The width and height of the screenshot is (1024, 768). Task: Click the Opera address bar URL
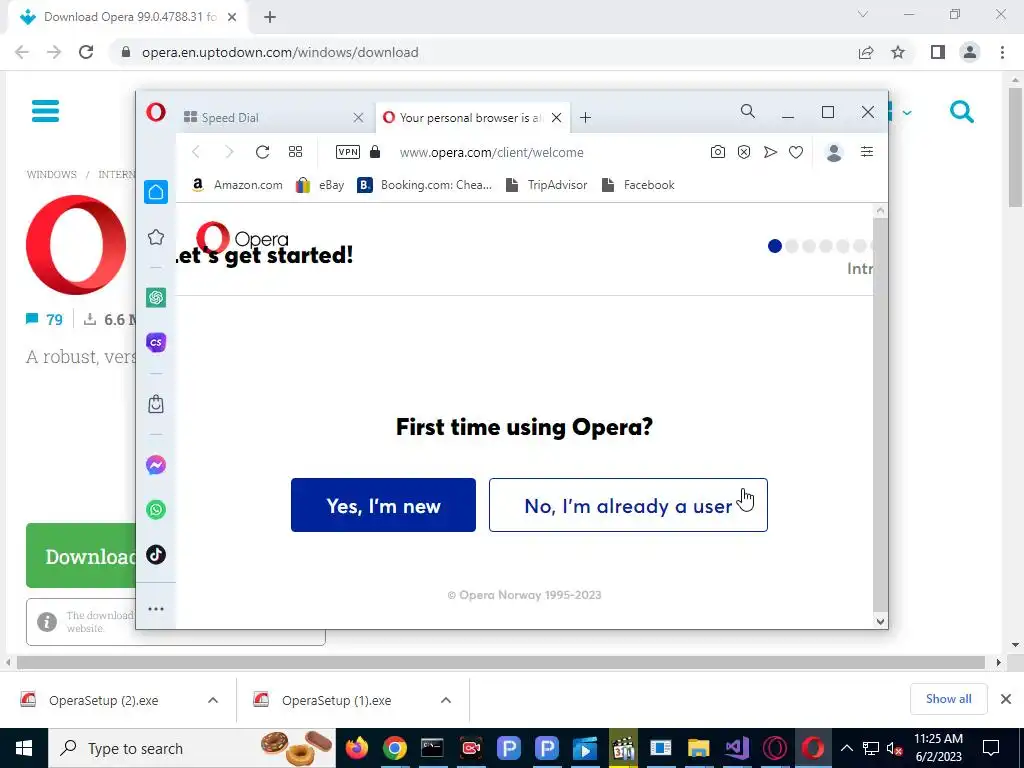[492, 152]
